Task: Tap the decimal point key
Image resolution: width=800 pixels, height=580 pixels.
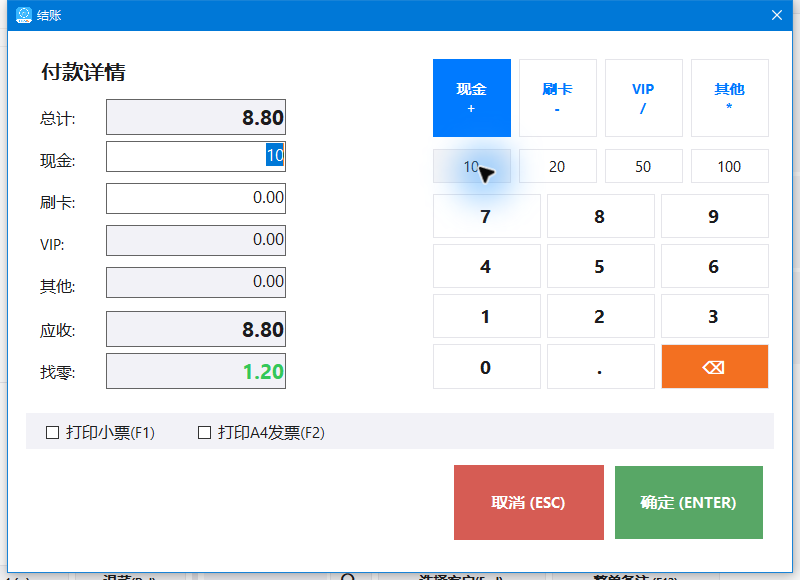Action: point(601,367)
